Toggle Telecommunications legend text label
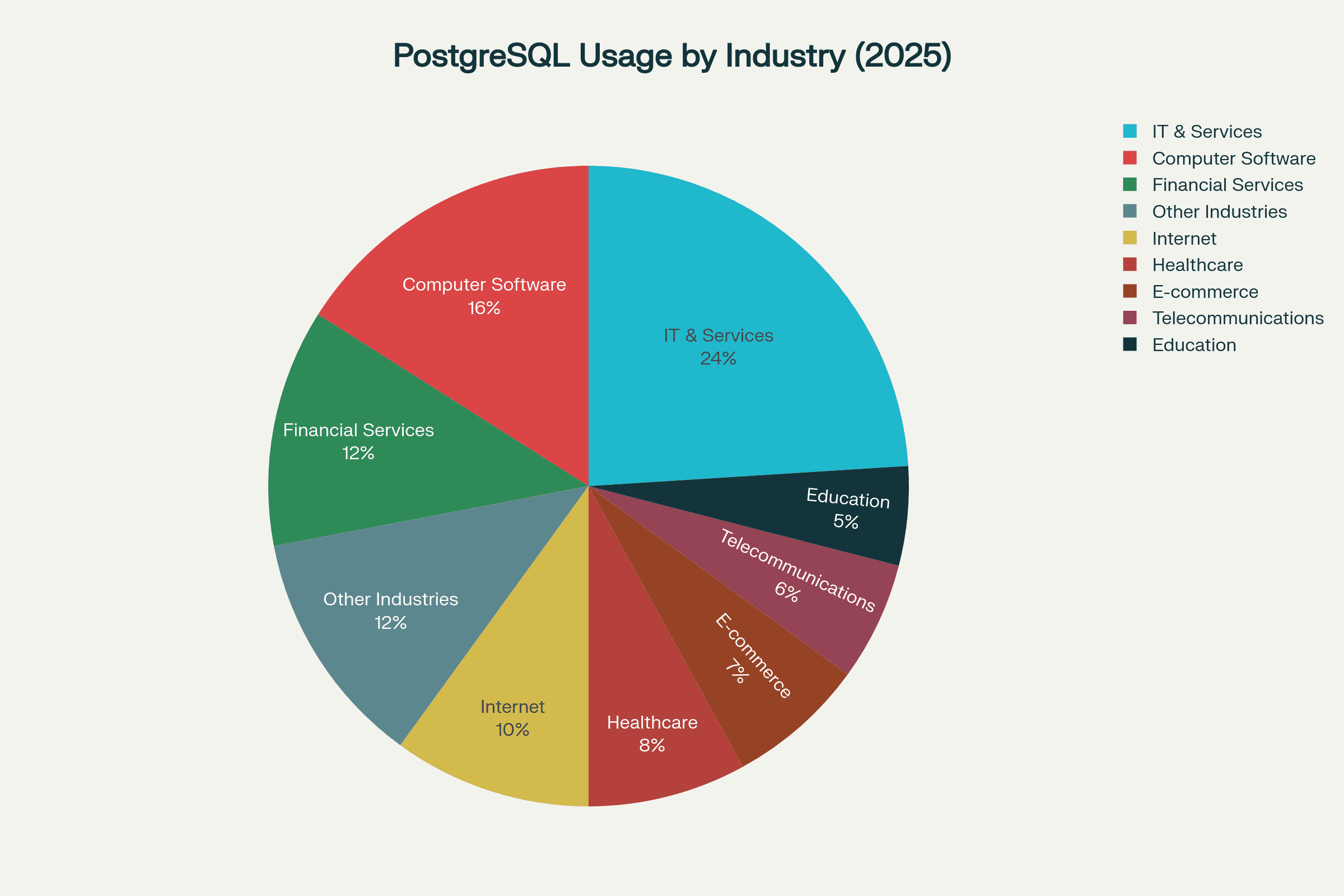 point(1238,318)
